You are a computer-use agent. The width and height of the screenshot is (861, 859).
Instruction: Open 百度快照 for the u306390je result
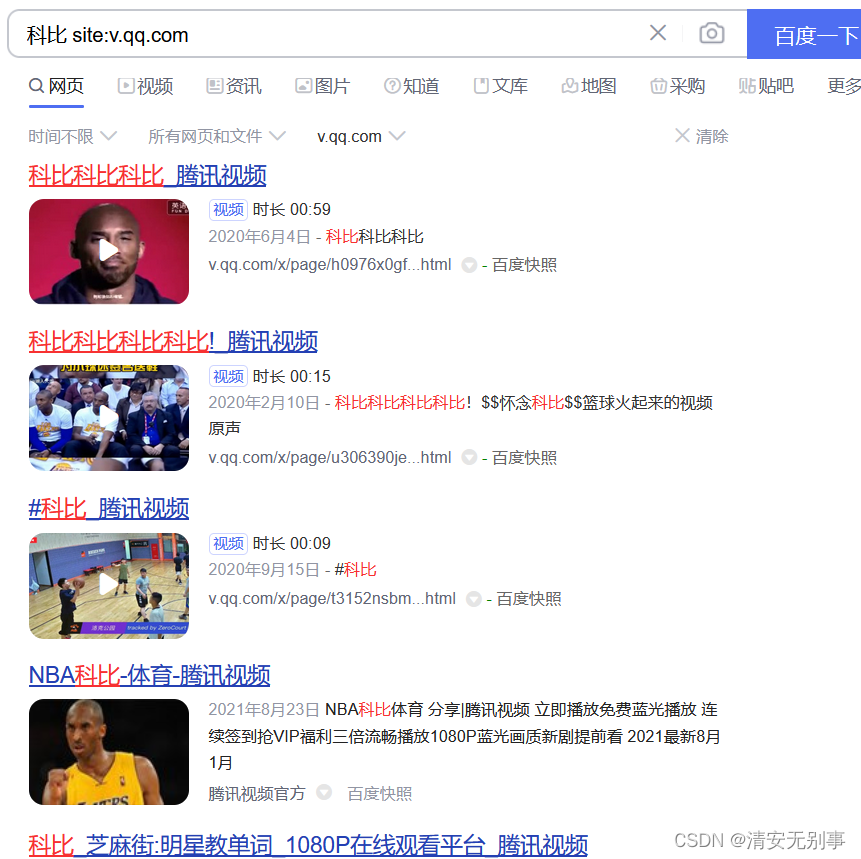524,458
